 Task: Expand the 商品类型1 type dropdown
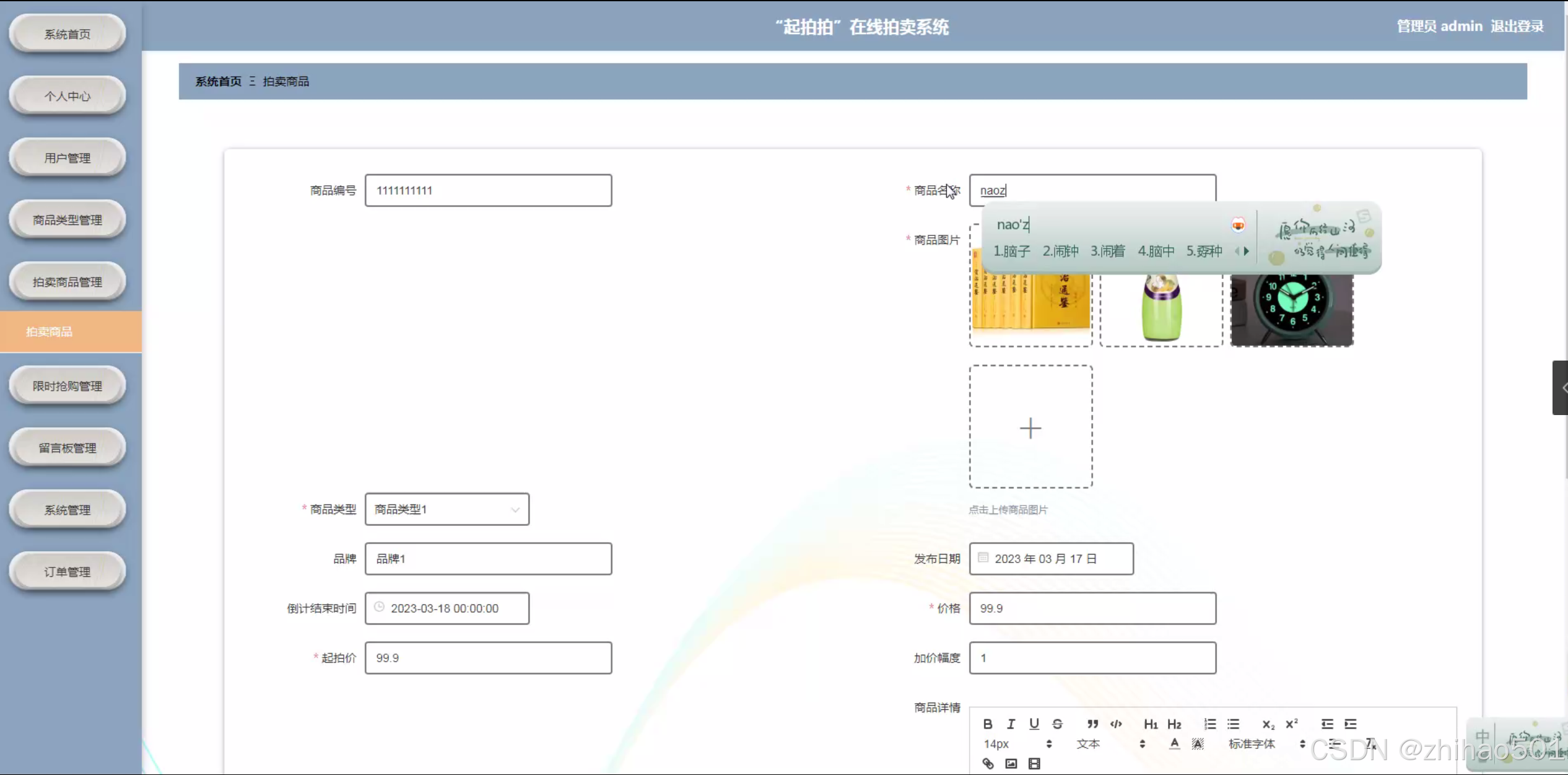pyautogui.click(x=446, y=509)
